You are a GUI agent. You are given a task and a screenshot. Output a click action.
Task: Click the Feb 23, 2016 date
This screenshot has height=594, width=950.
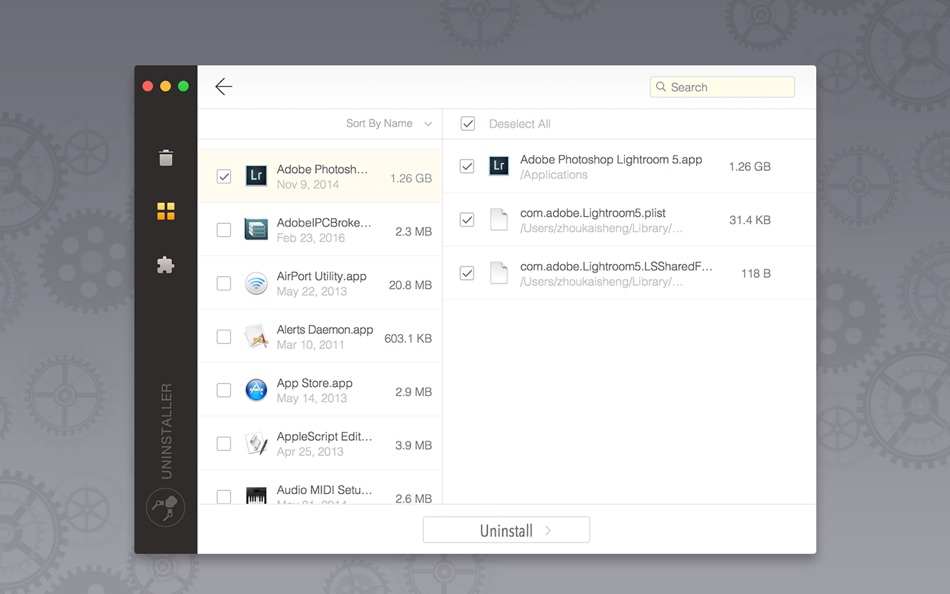310,238
